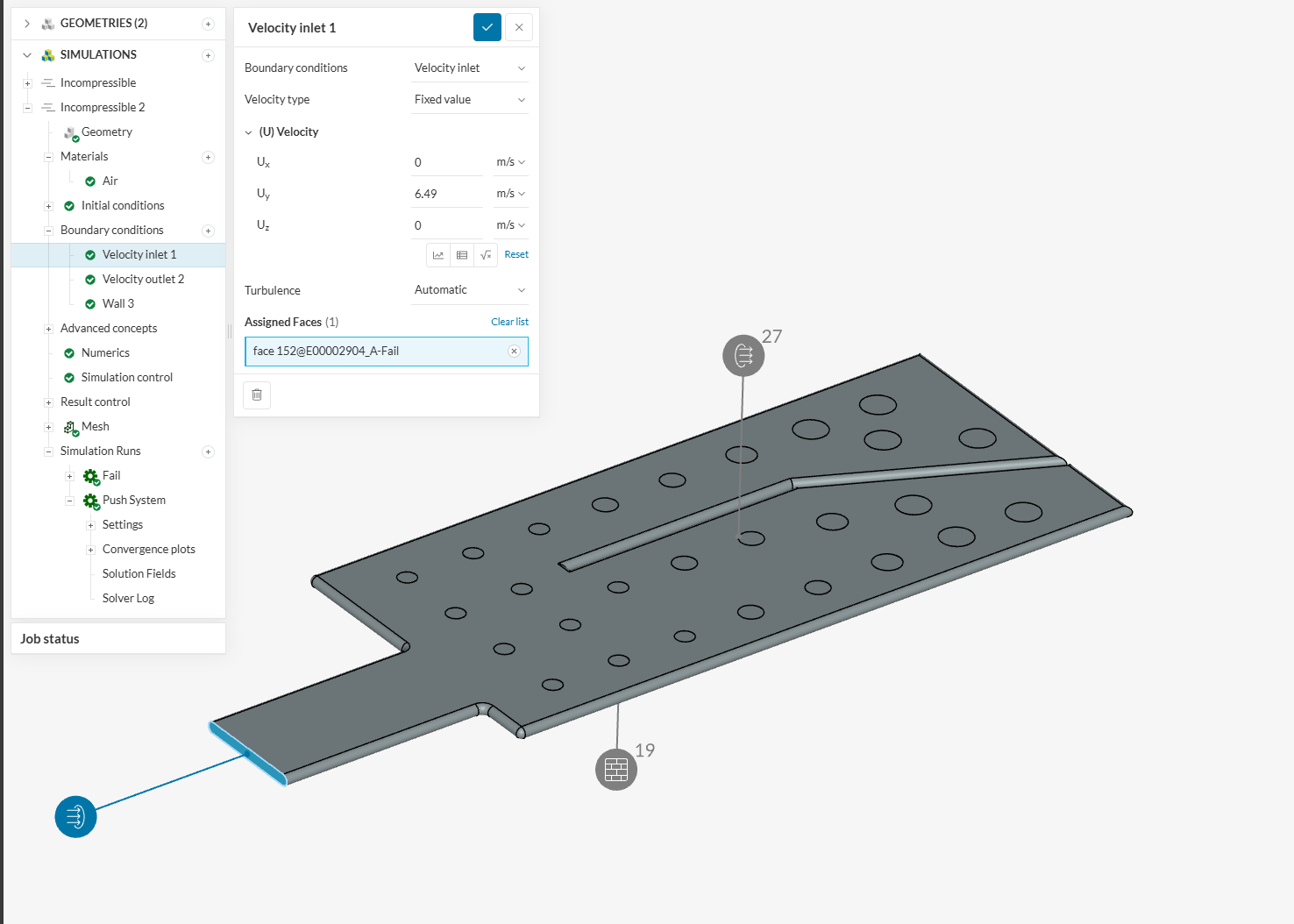Click the Uy velocity field showing 6.49
1294x924 pixels.
(x=447, y=194)
